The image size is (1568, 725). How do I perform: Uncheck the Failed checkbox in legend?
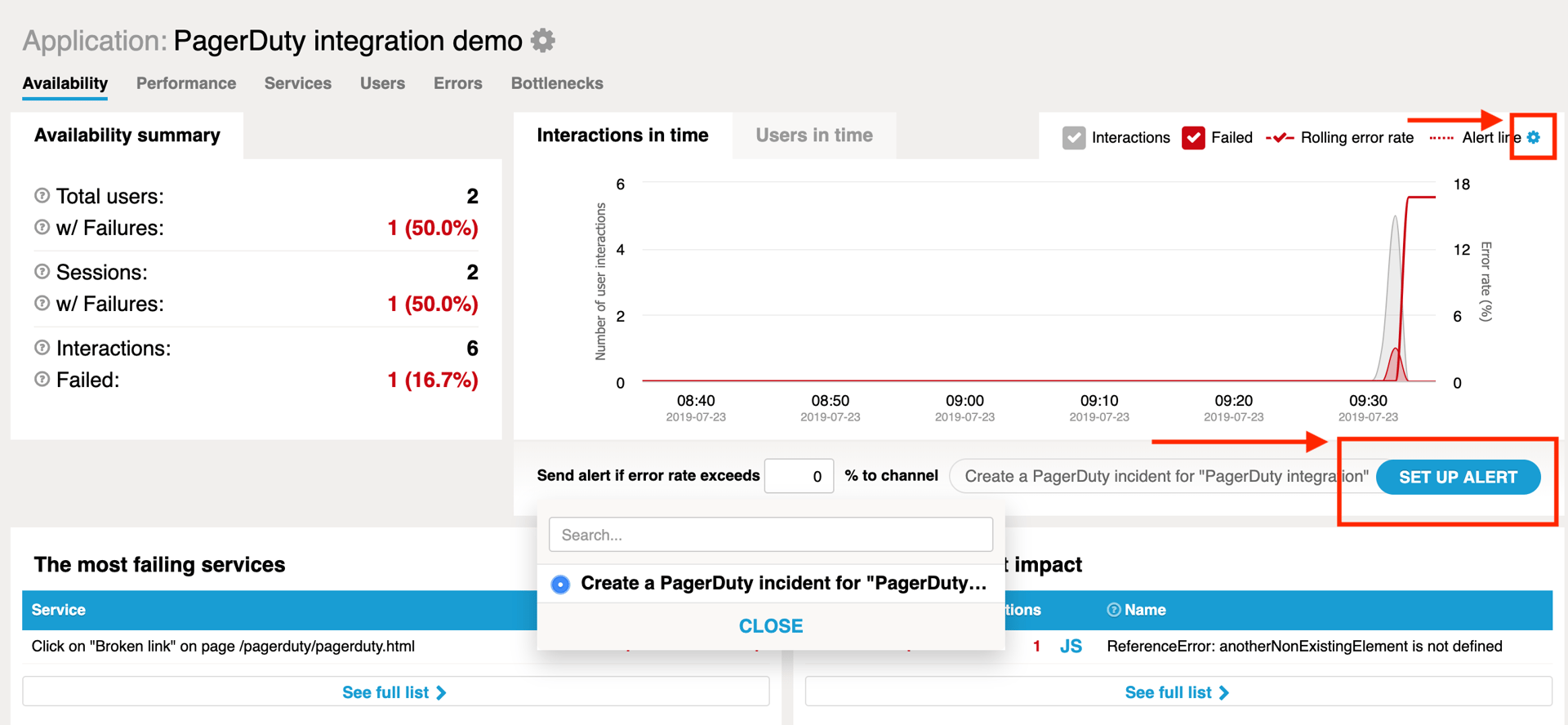1193,137
